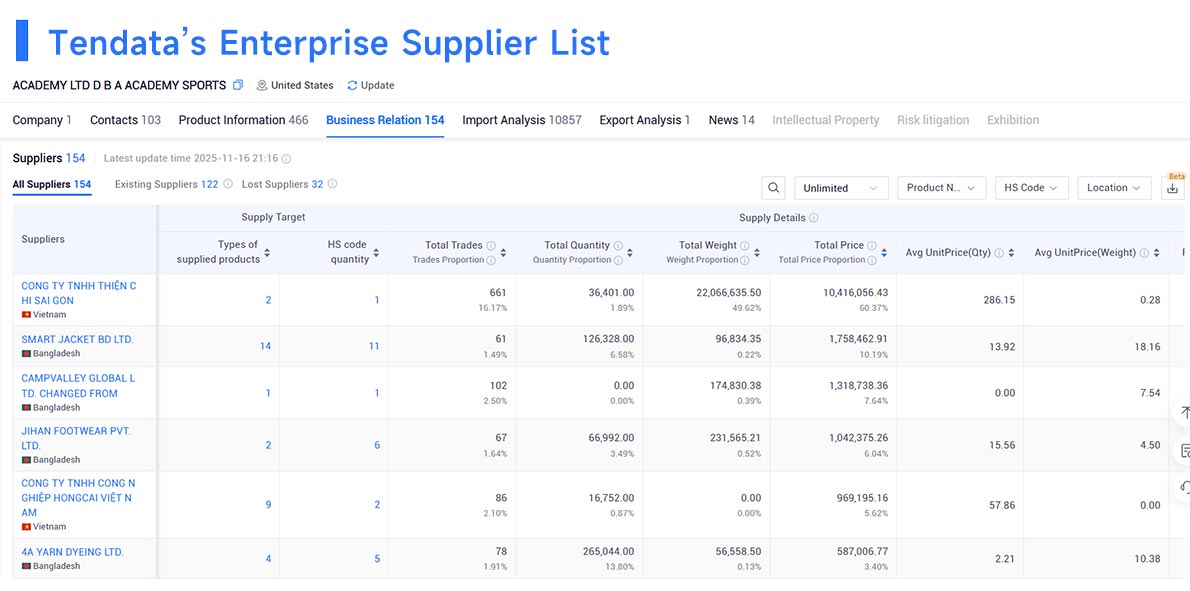Image resolution: width=1190 pixels, height=591 pixels.
Task: Select the Lost Suppliers 32 sub-tab
Action: pyautogui.click(x=282, y=184)
